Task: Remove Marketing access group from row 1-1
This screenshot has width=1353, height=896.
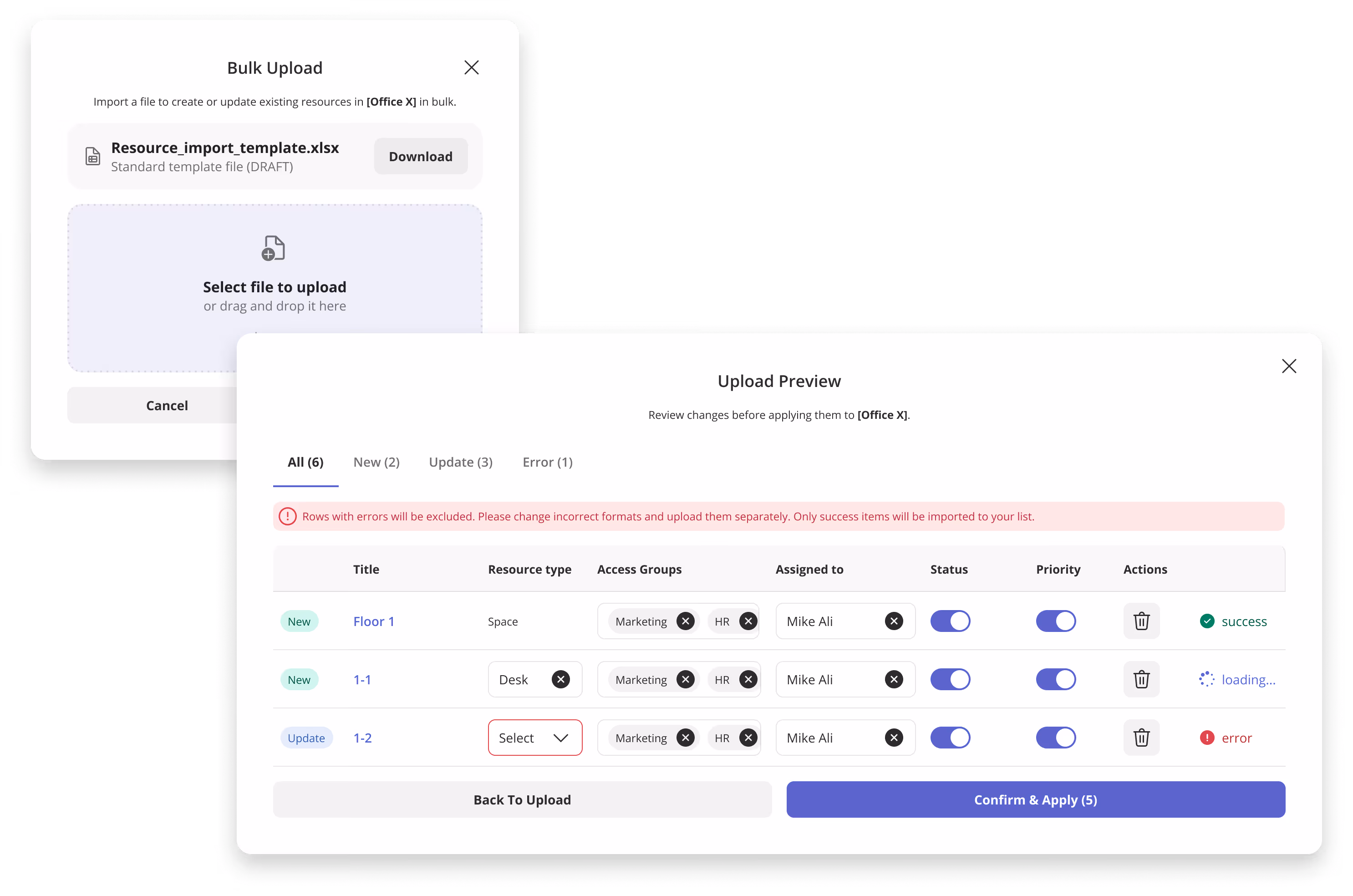Action: [x=685, y=679]
